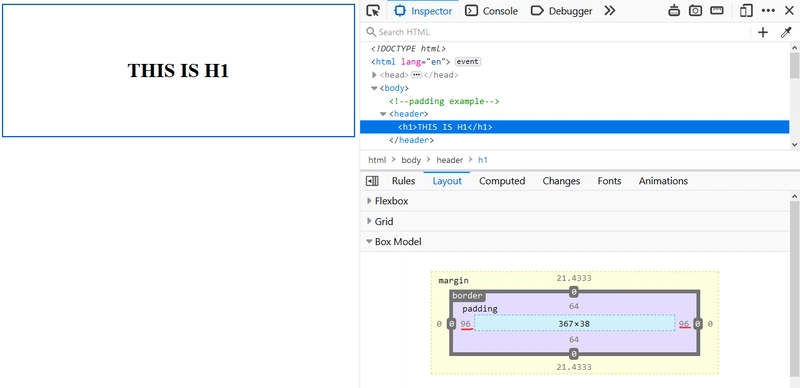The width and height of the screenshot is (800, 388).
Task: Pick a color with the eyedropper
Action: click(786, 32)
